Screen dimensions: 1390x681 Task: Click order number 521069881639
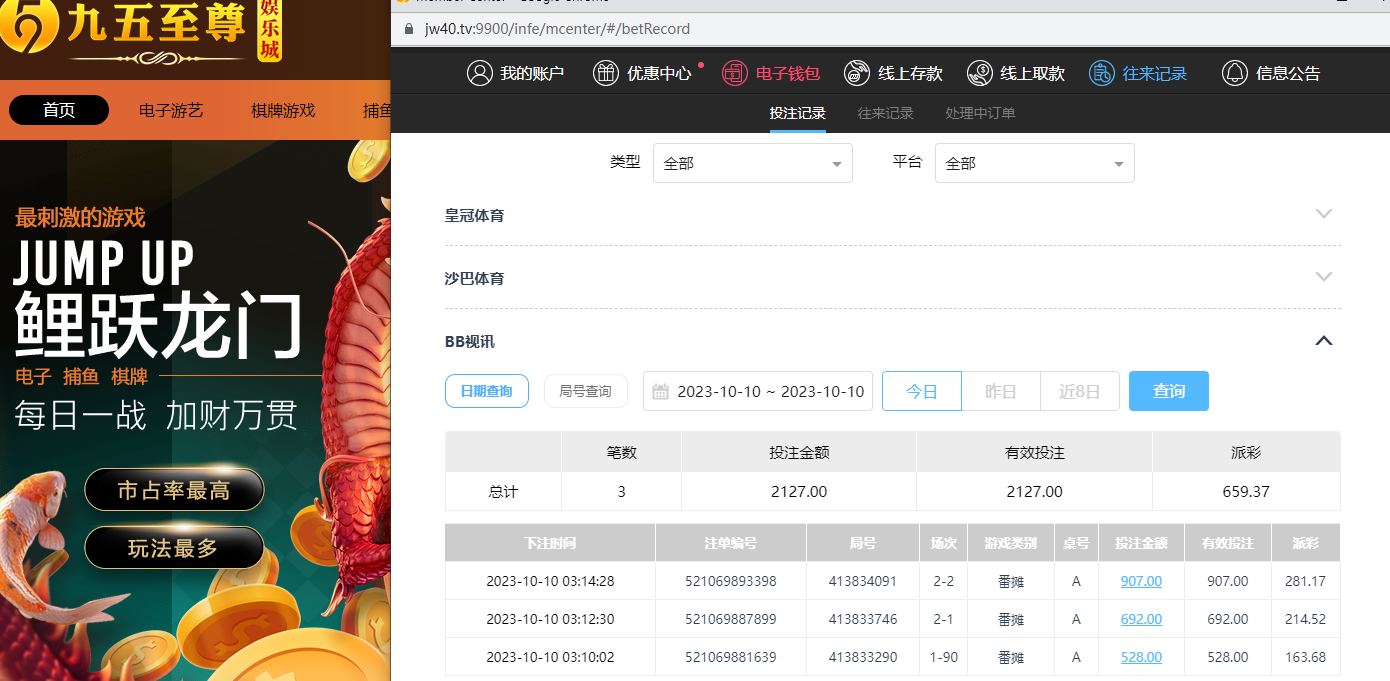click(731, 657)
